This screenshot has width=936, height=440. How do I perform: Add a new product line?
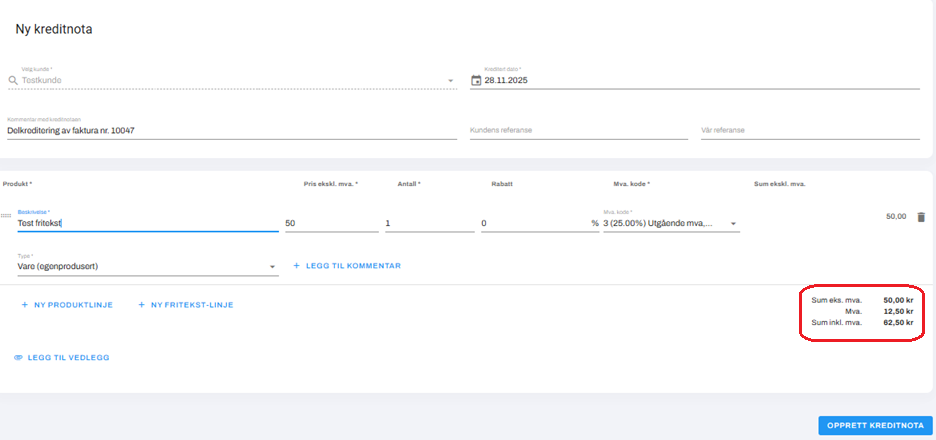pos(67,304)
